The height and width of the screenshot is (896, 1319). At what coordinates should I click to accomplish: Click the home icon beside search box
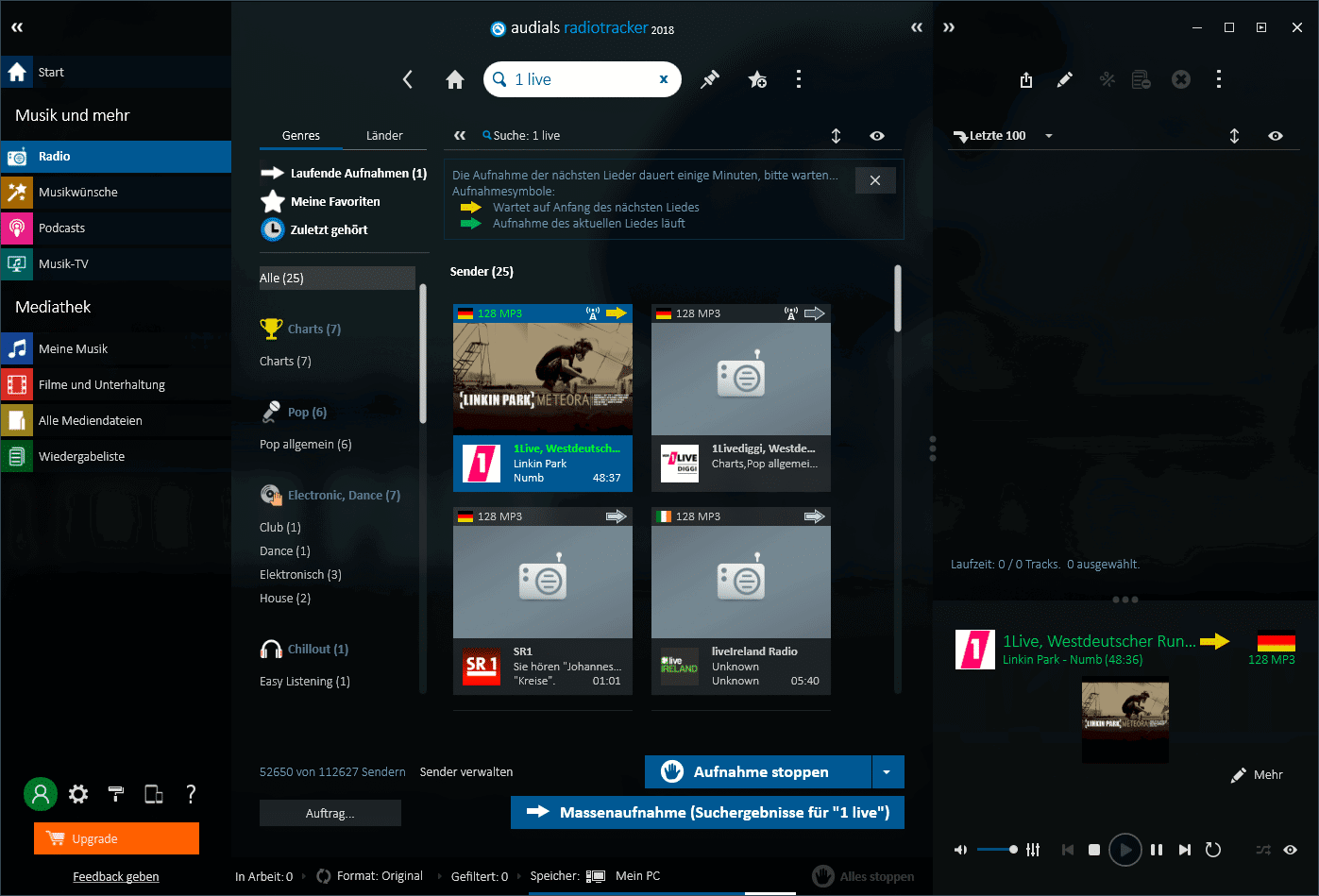pos(455,79)
